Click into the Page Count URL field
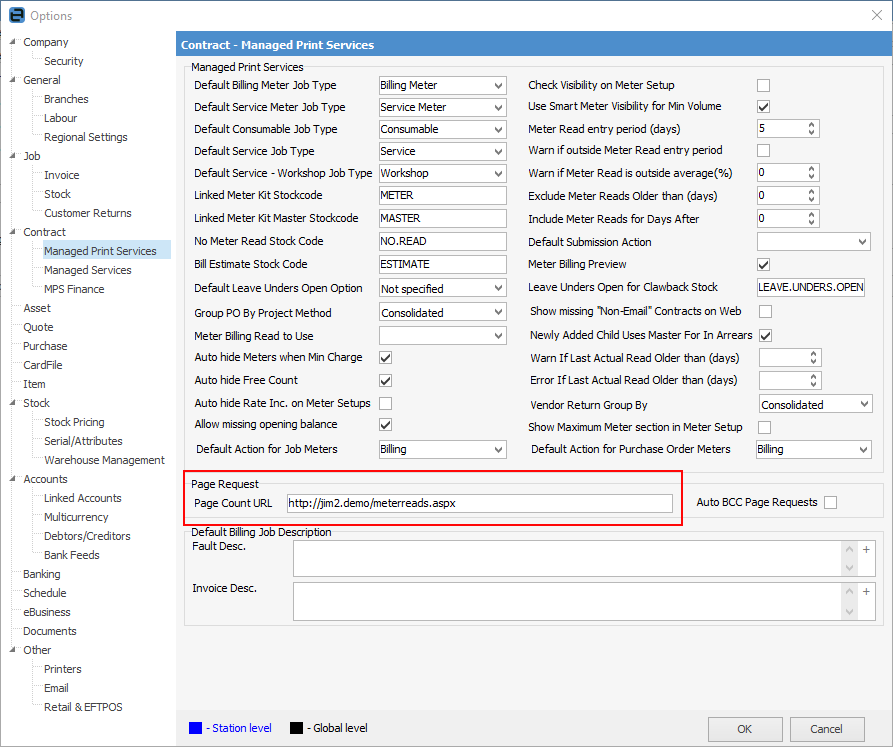Screen dimensions: 893x747 click(479, 503)
